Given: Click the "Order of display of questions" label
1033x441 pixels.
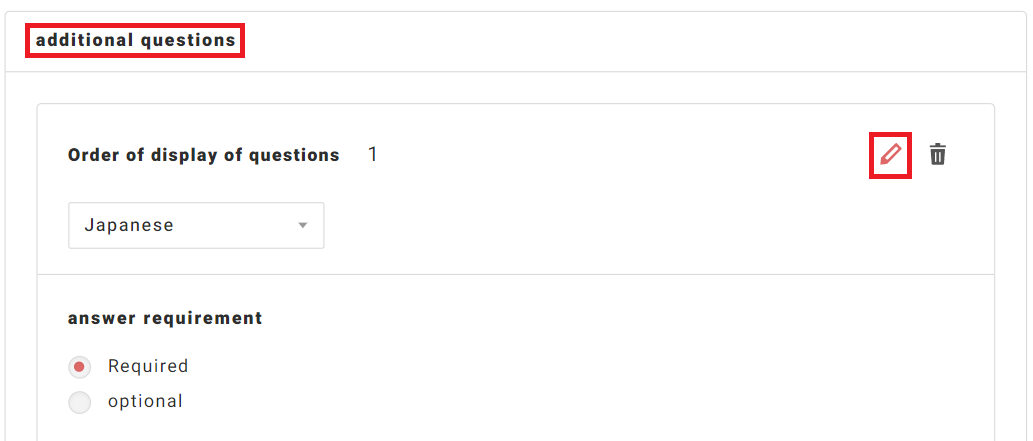Looking at the screenshot, I should (x=204, y=155).
